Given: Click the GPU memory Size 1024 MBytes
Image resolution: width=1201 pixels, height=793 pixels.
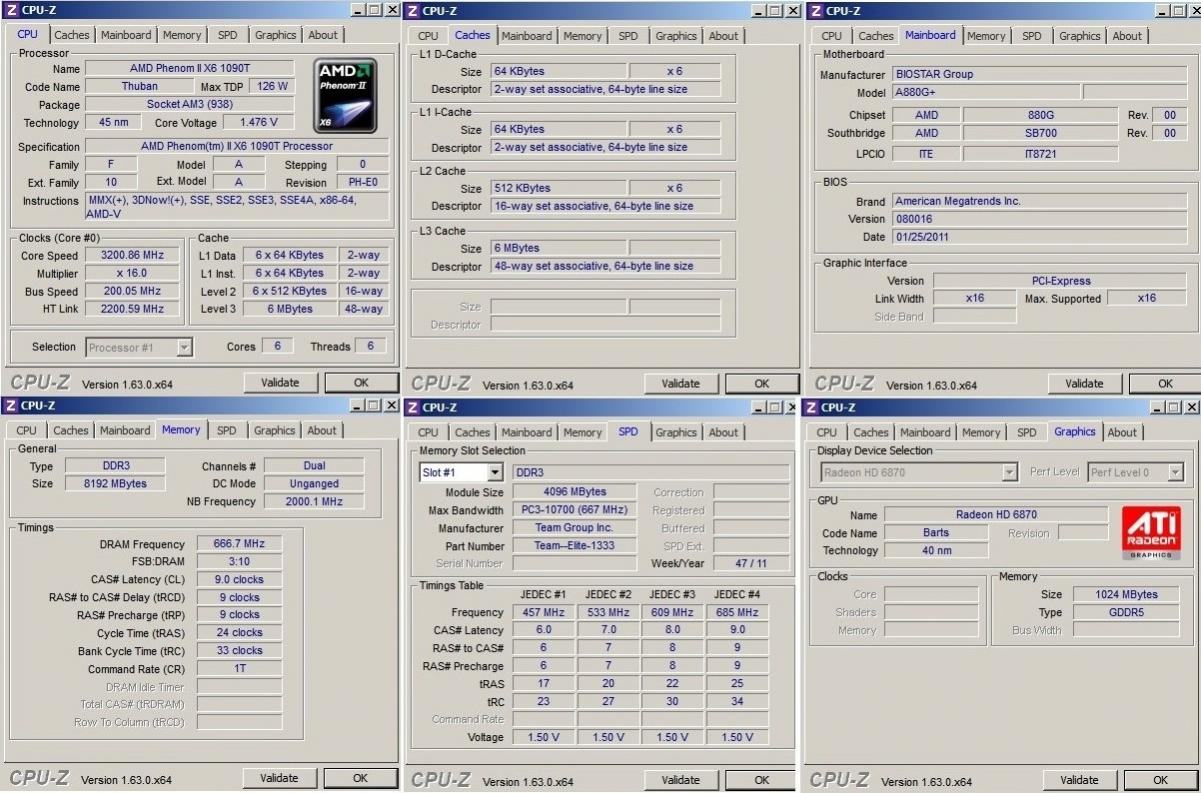Looking at the screenshot, I should 1127,594.
